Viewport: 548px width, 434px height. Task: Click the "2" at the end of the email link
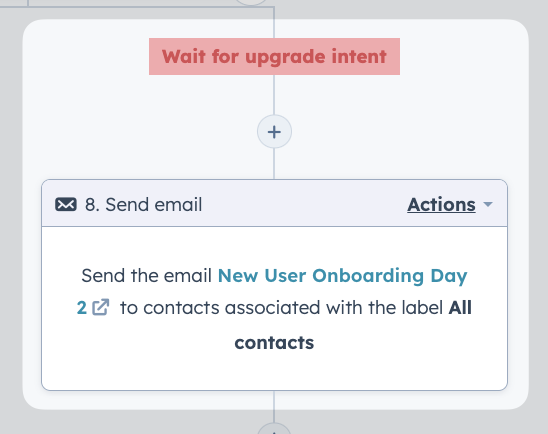point(81,308)
